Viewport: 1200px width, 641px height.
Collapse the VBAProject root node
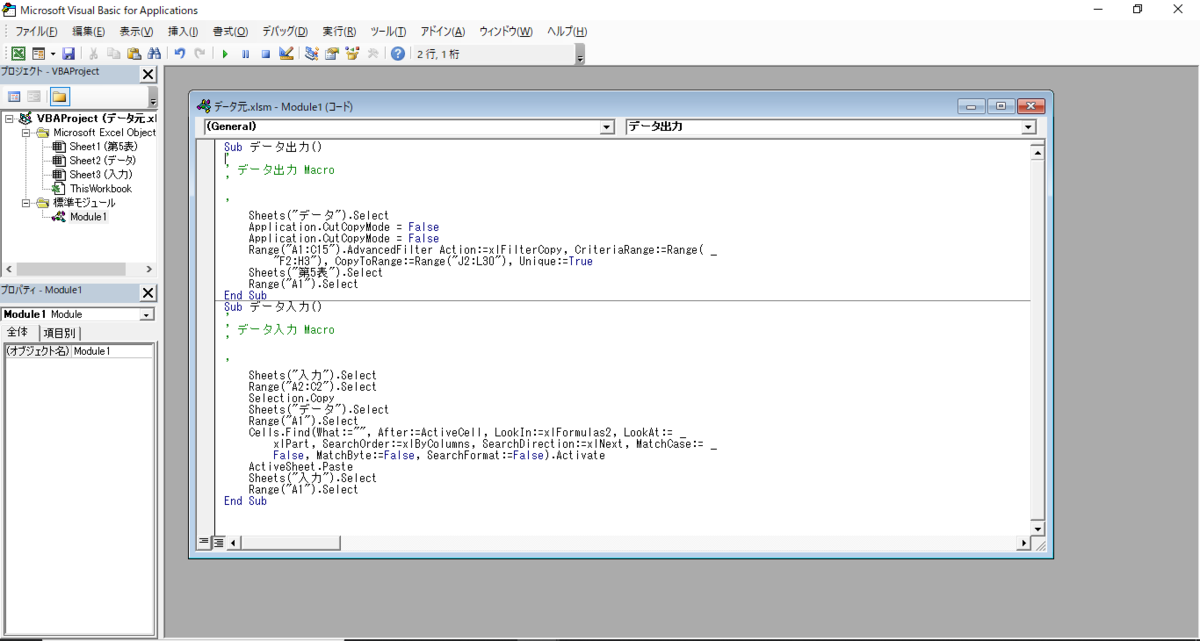pos(9,118)
